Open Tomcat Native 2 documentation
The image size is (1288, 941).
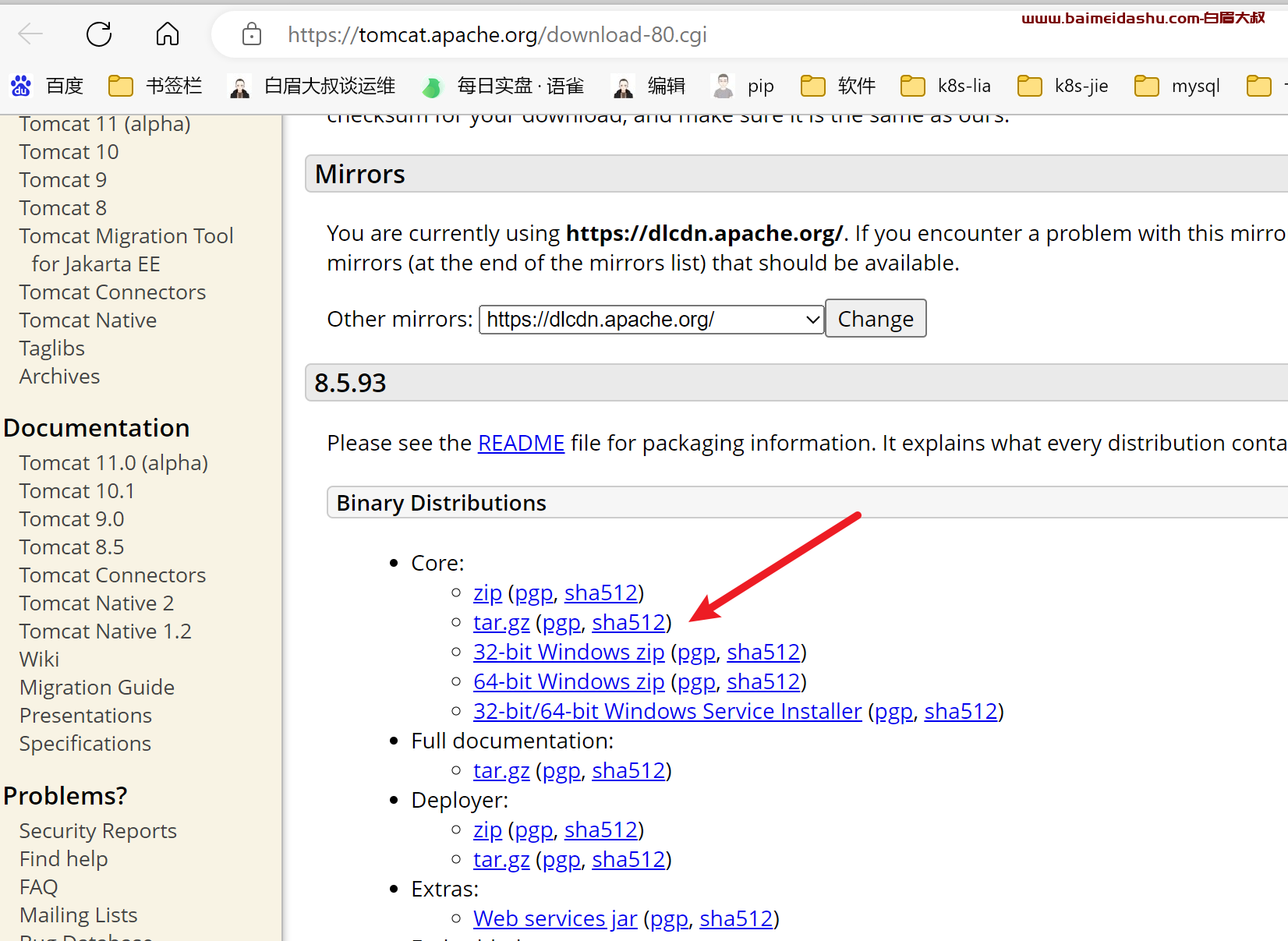click(x=97, y=603)
